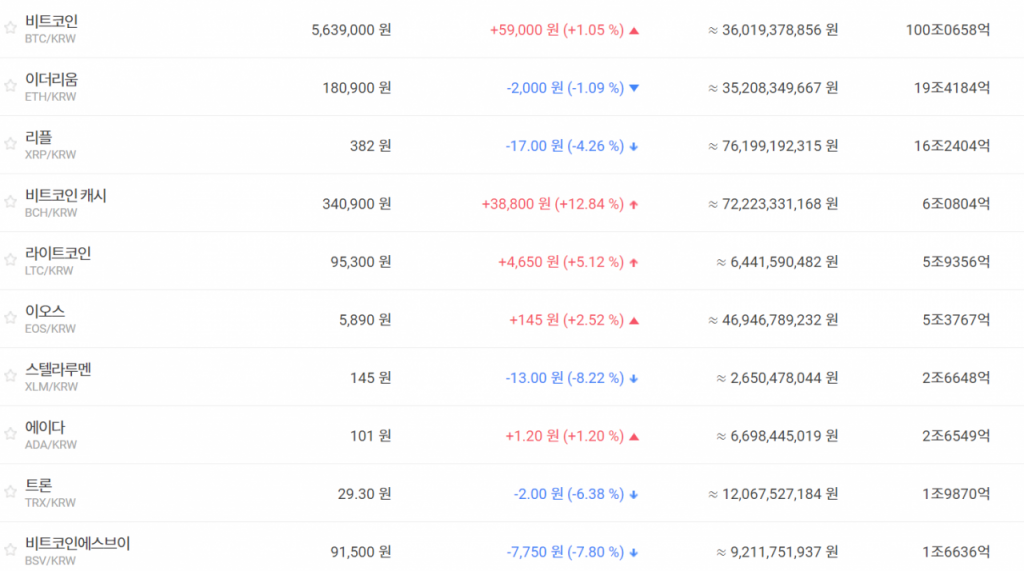Viewport: 1024px width, 571px height.
Task: Favorite the 트론 TRX/KRW listing
Action: coord(10,493)
